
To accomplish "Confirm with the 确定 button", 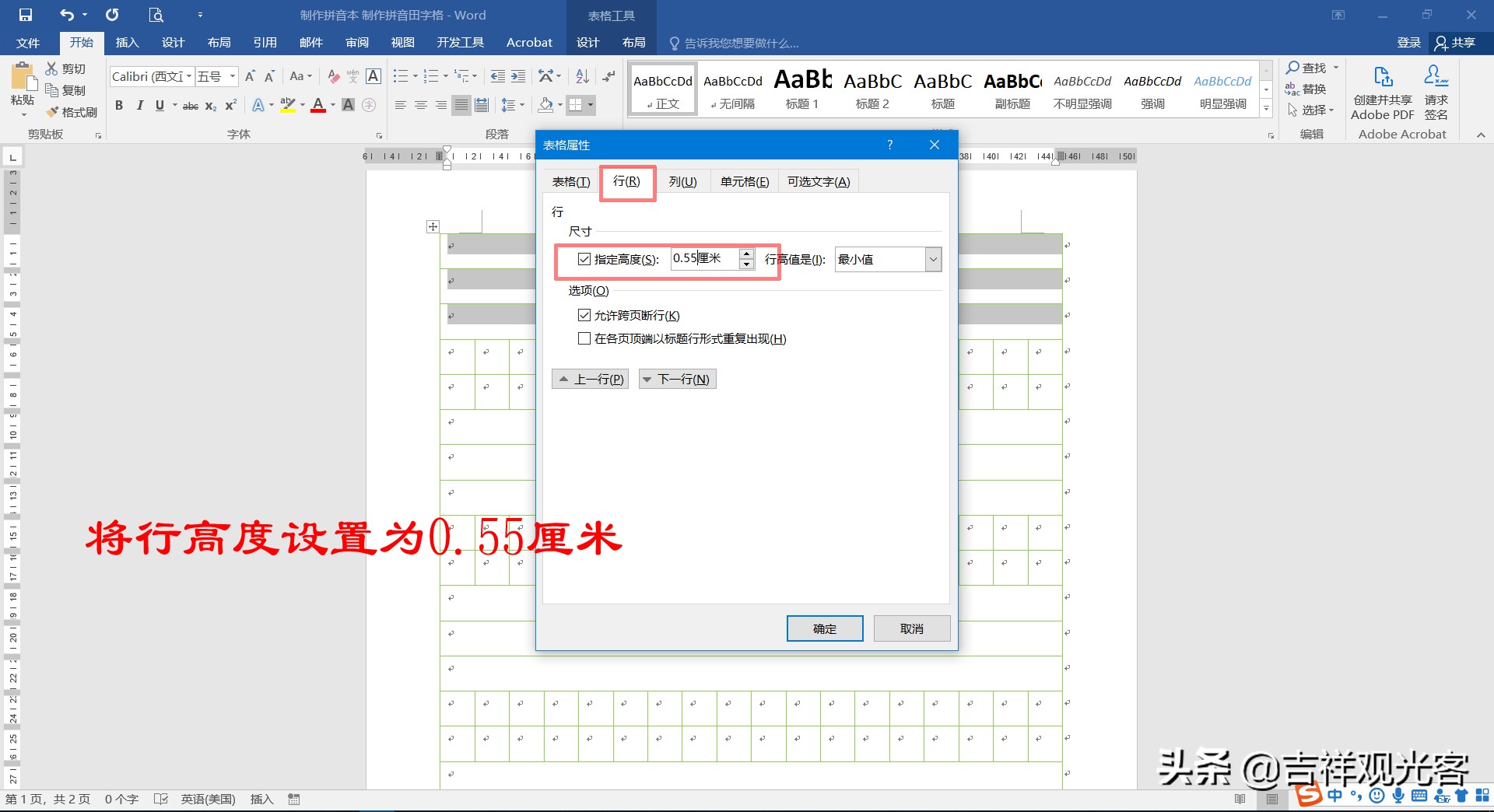I will coord(824,628).
